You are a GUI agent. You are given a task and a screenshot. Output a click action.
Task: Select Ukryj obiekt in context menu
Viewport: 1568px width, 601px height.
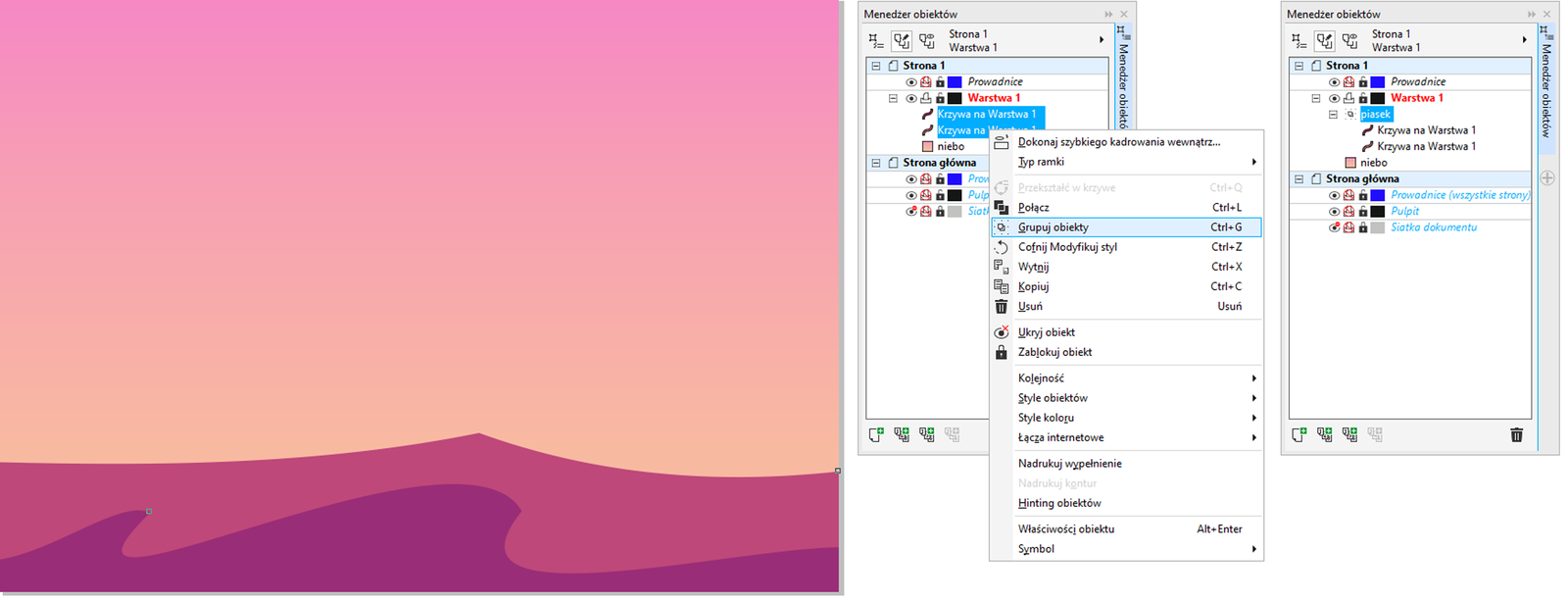point(1046,332)
